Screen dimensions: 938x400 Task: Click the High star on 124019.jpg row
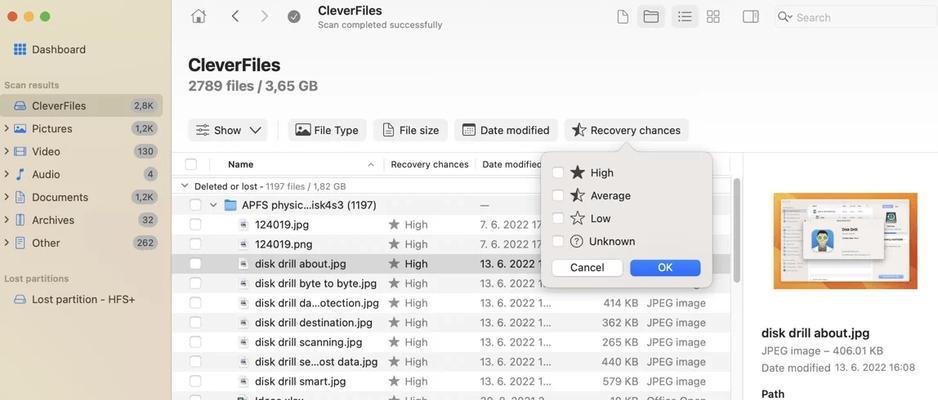pyautogui.click(x=394, y=225)
